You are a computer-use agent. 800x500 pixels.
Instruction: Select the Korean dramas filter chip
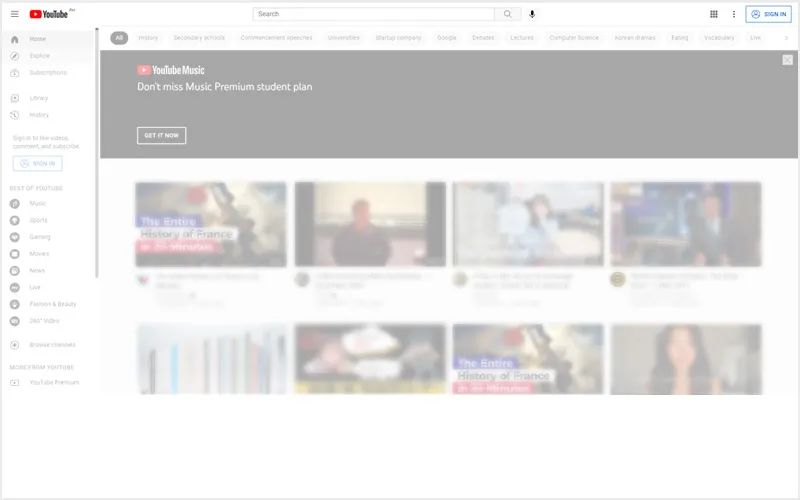point(634,38)
